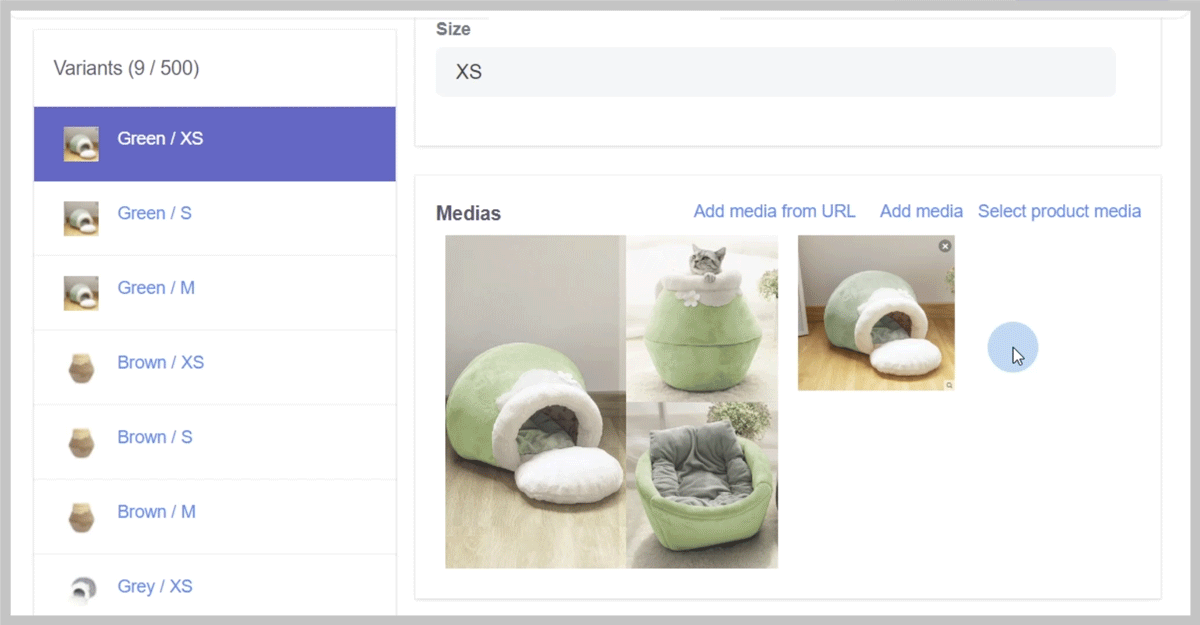Screen dimensions: 1200x625
Task: Click Add media from URL link
Action: pos(775,211)
